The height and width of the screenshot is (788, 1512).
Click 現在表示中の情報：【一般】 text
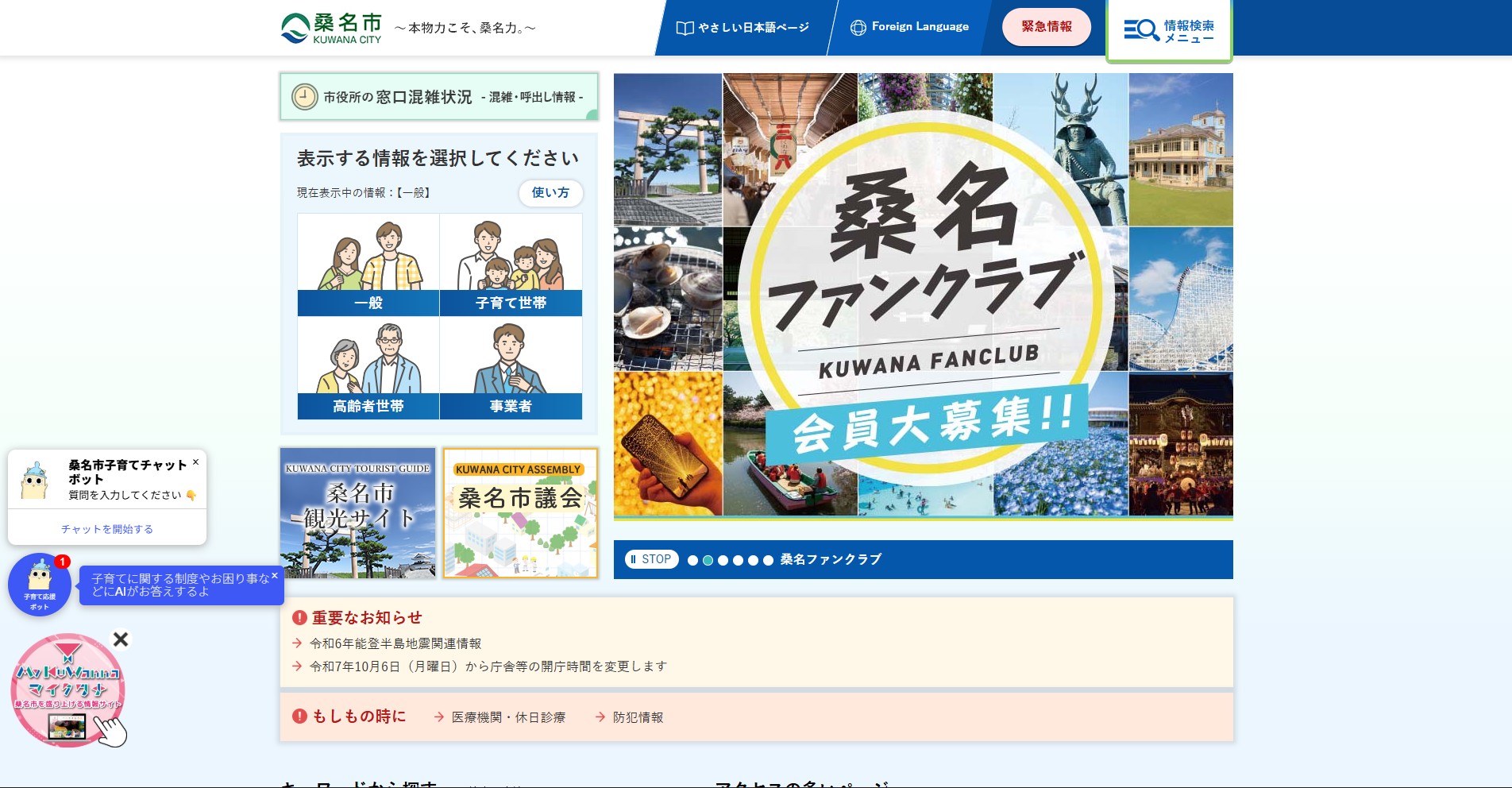(x=364, y=193)
